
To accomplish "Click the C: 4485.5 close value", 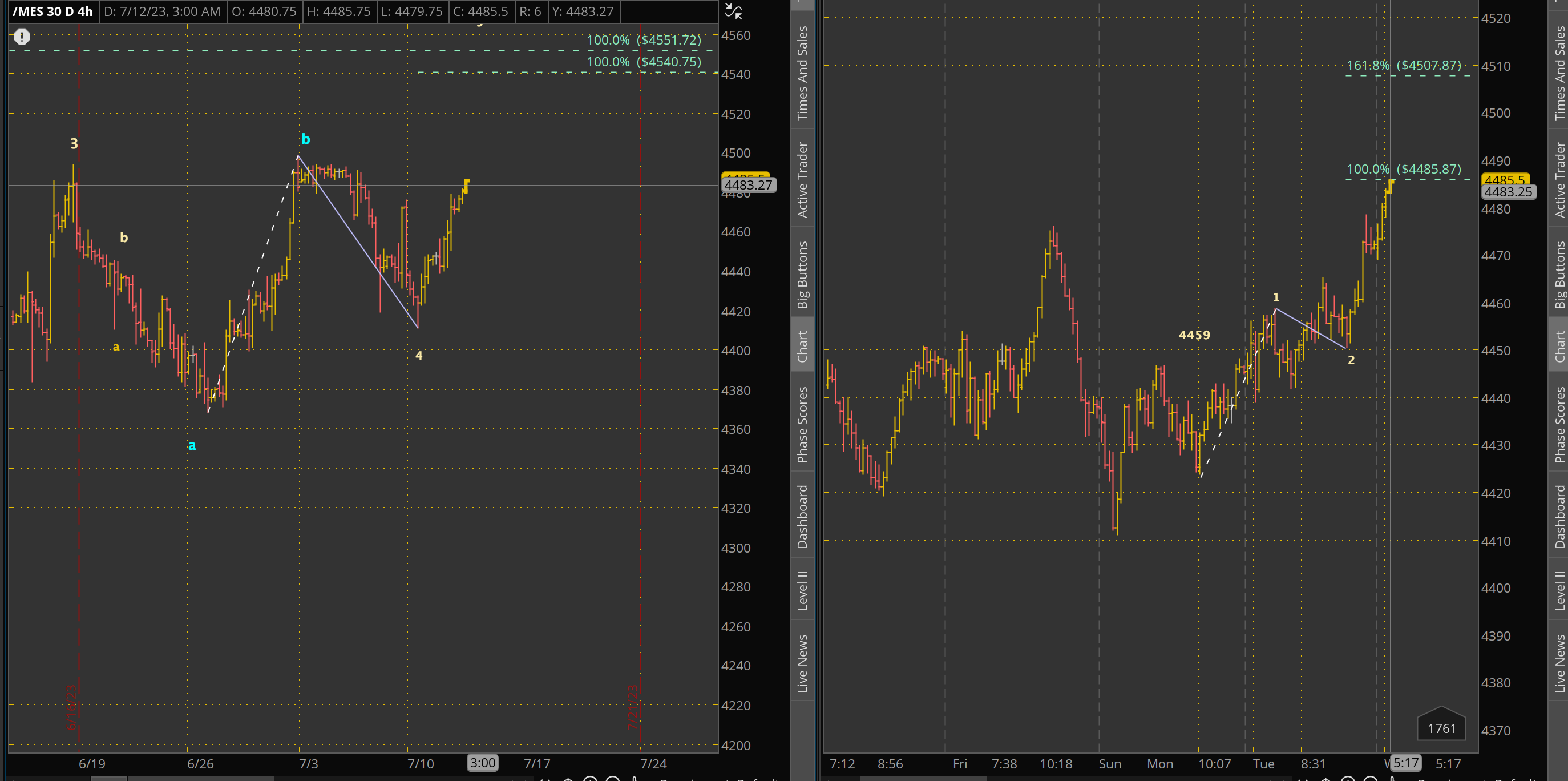I will pyautogui.click(x=480, y=11).
